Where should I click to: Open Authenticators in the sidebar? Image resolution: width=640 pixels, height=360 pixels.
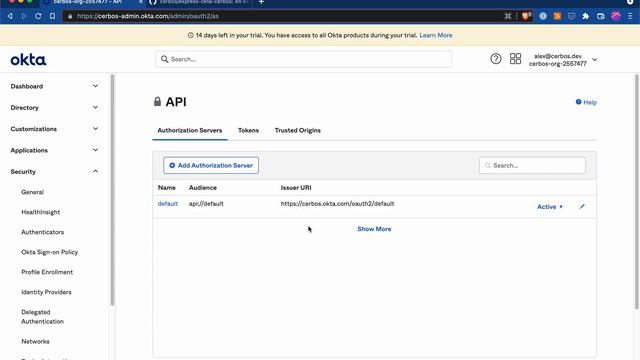[42, 232]
